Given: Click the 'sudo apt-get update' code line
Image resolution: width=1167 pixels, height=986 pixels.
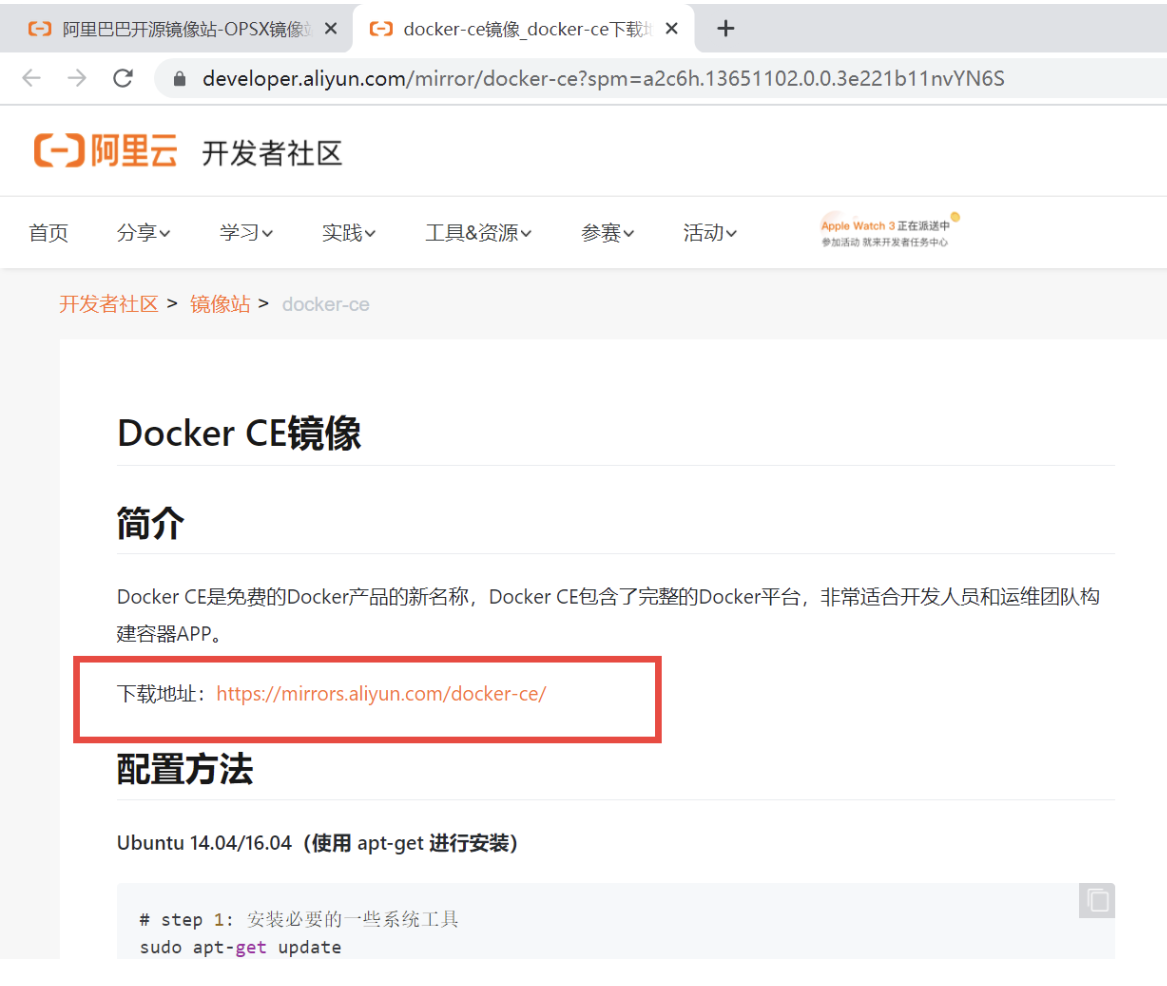Looking at the screenshot, I should (240, 947).
